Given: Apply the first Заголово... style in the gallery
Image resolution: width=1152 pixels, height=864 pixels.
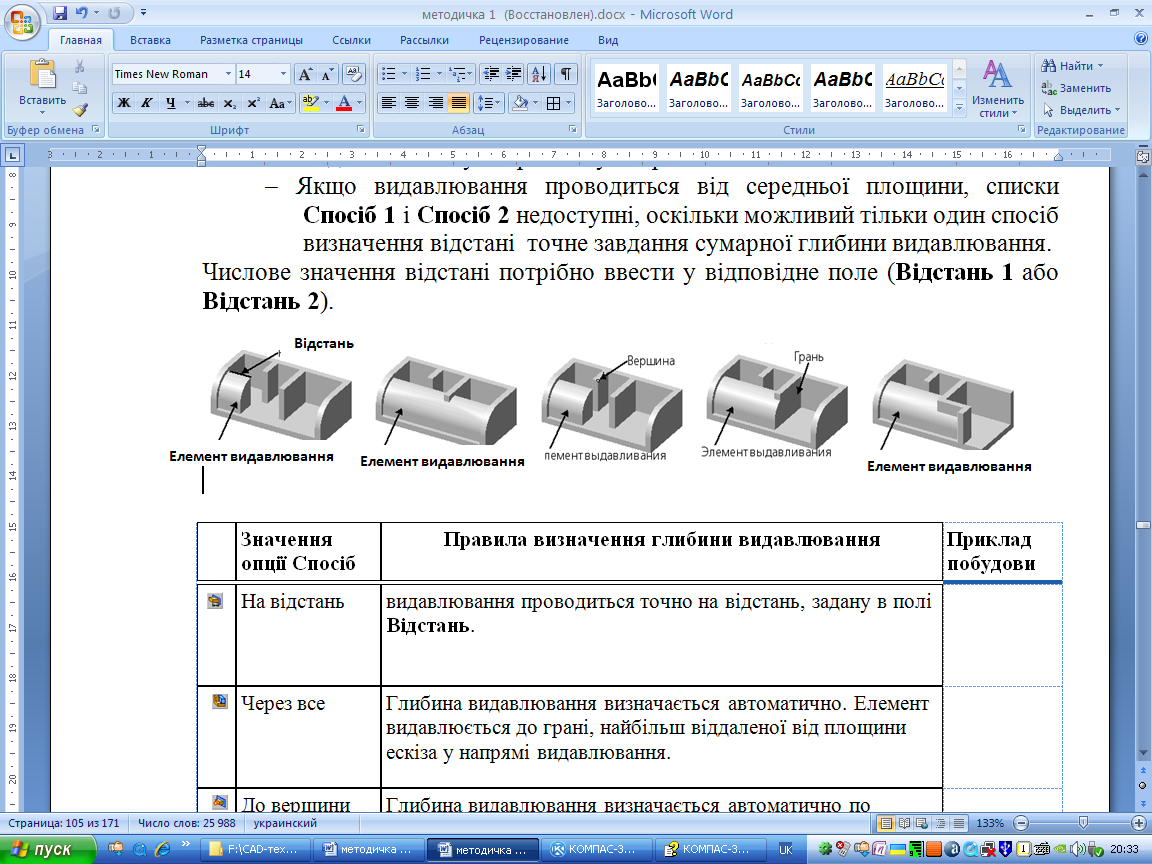Looking at the screenshot, I should (626, 87).
